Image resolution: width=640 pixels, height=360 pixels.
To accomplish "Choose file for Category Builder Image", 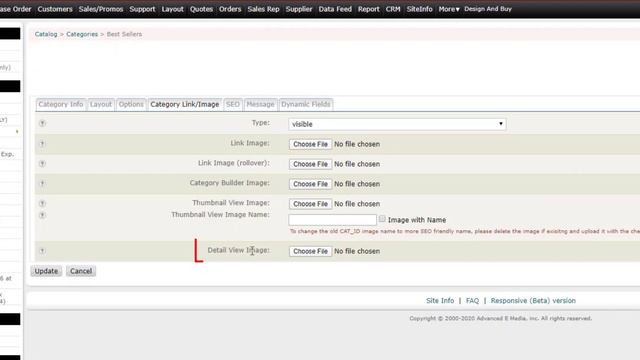I will click(310, 184).
